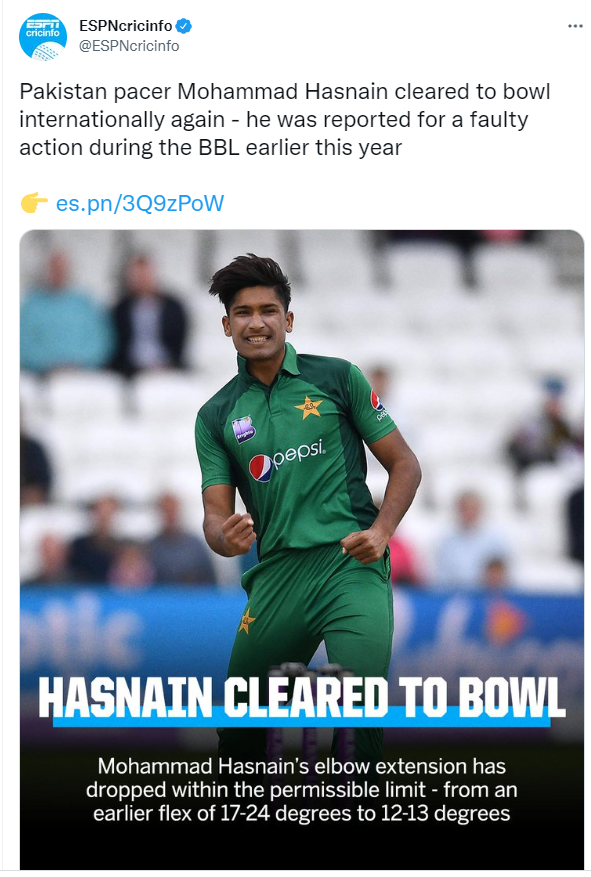The image size is (591, 877).
Task: Click the HASNAIN CLEARED TO BOWL headline
Action: coord(302,697)
